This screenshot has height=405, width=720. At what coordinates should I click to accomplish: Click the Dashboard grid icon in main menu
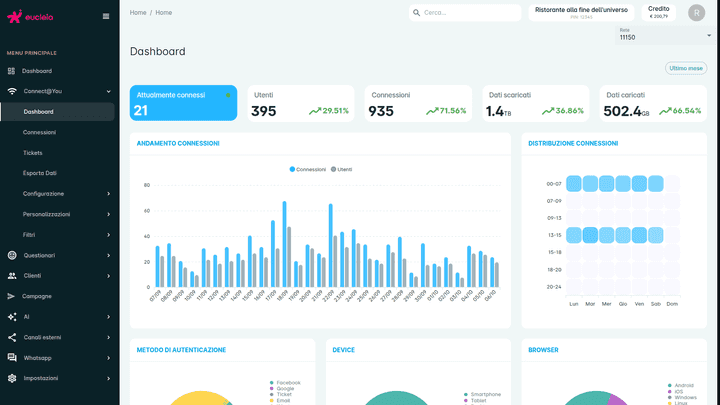point(11,71)
